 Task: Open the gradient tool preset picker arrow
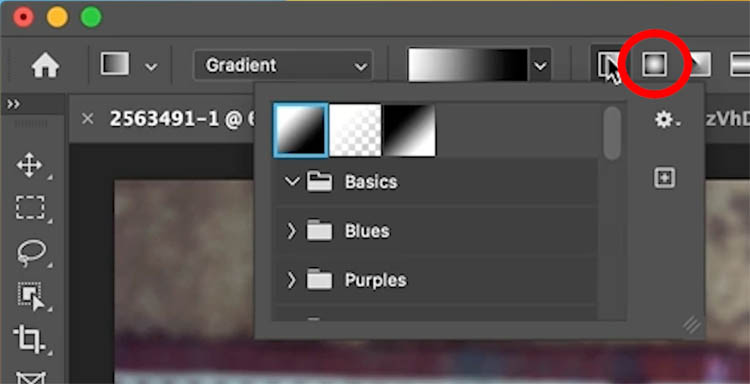(x=151, y=66)
